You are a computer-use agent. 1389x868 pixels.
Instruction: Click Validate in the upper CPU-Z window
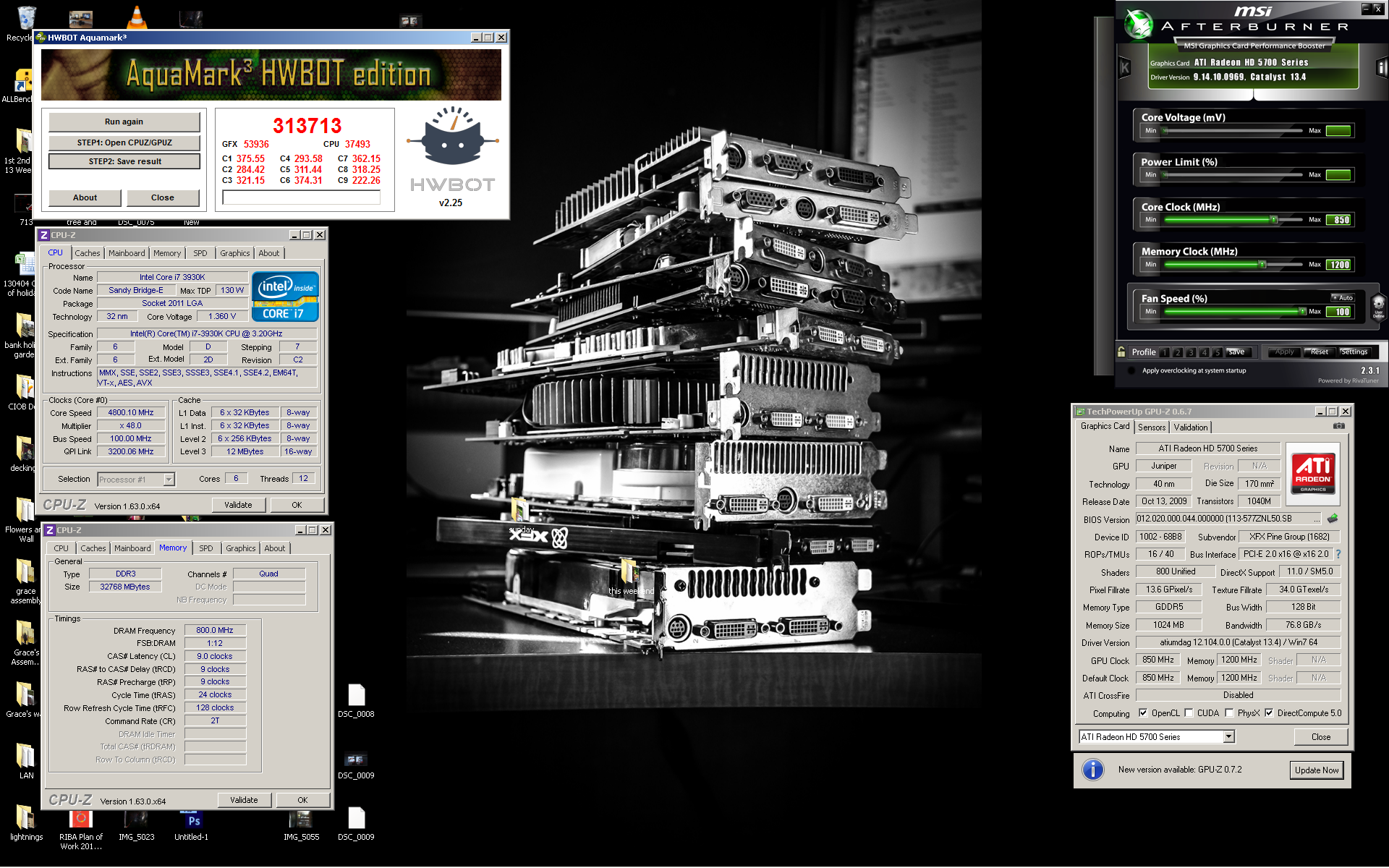click(x=238, y=505)
